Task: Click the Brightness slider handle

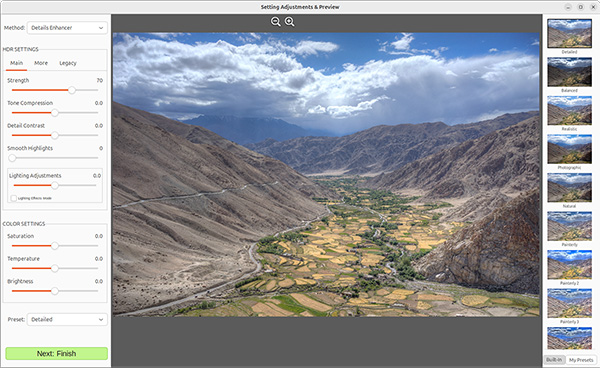Action: coord(55,291)
